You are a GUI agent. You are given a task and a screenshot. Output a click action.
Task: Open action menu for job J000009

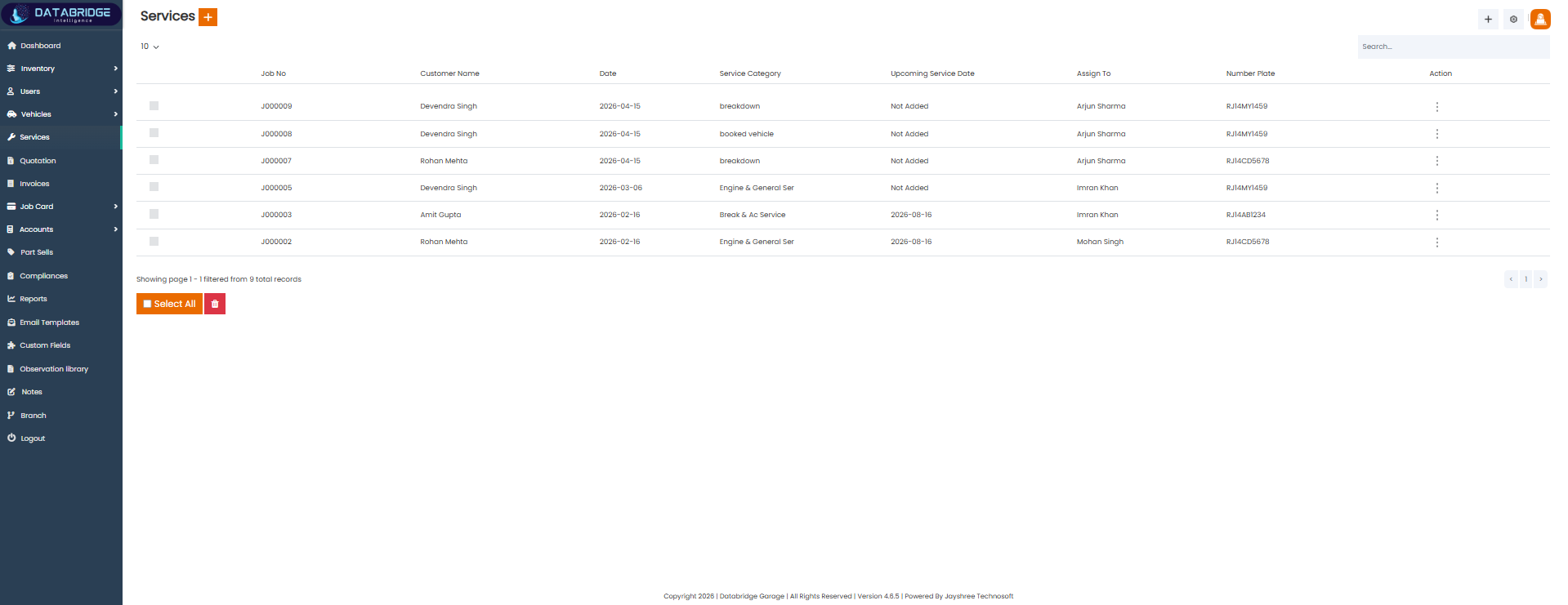pos(1436,107)
